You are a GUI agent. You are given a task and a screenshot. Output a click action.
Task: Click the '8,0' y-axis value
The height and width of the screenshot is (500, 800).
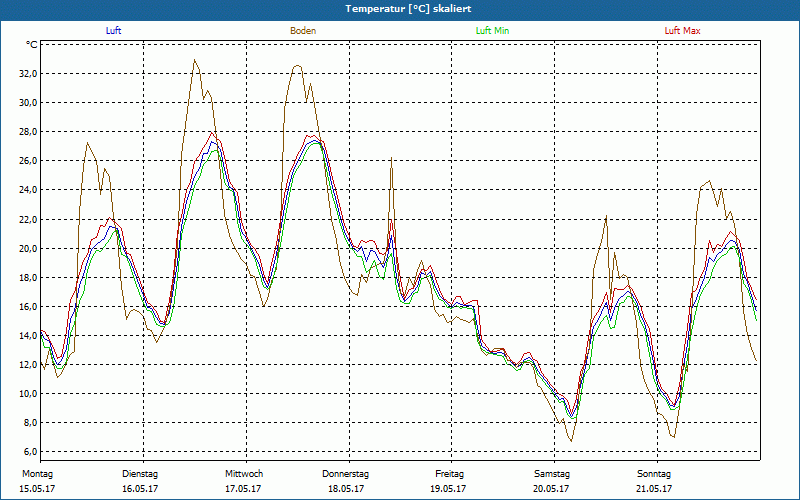click(x=31, y=422)
